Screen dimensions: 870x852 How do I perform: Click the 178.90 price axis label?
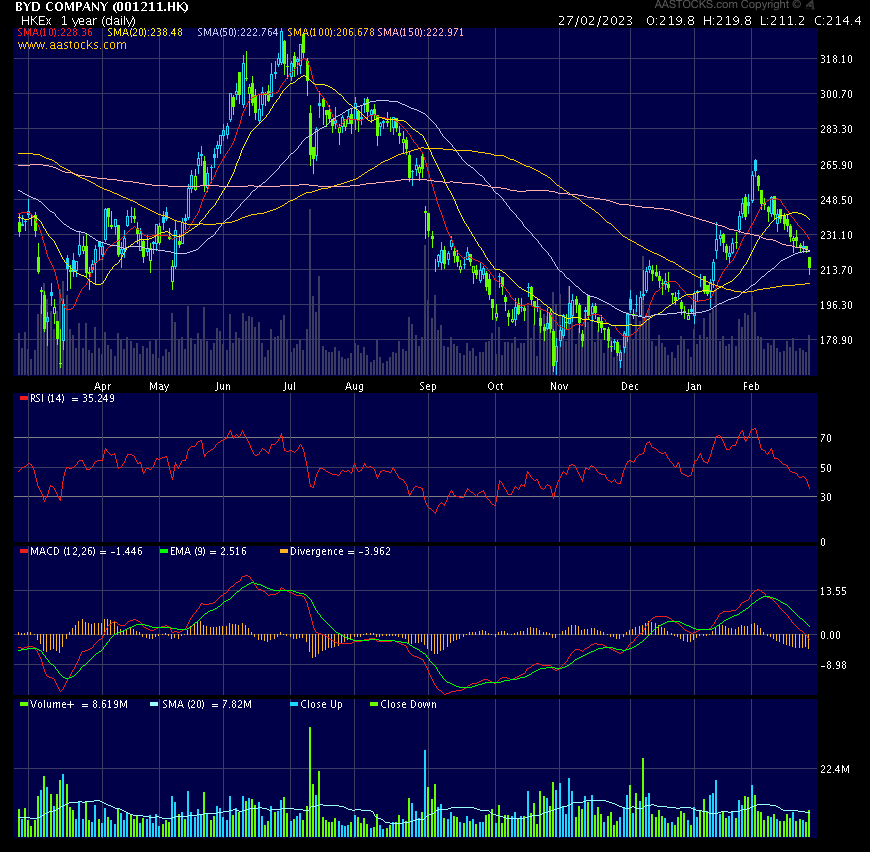point(836,340)
